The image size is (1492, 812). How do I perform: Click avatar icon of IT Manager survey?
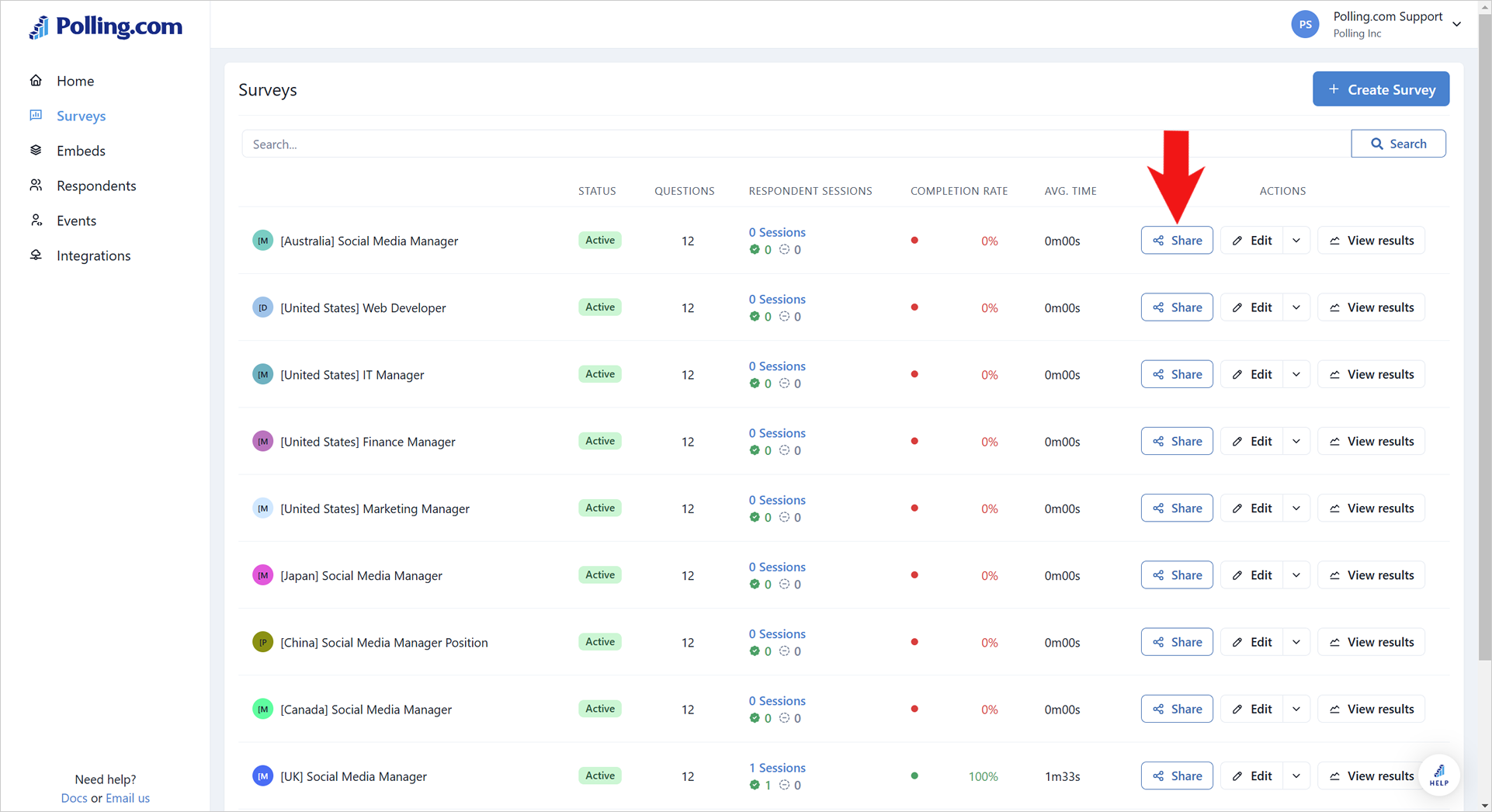[x=263, y=374]
